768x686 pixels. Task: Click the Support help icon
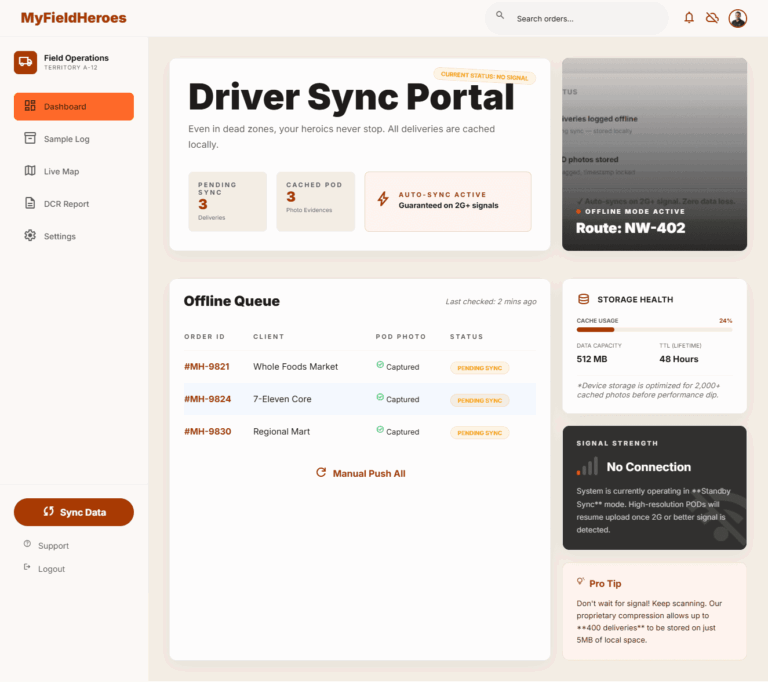click(27, 544)
